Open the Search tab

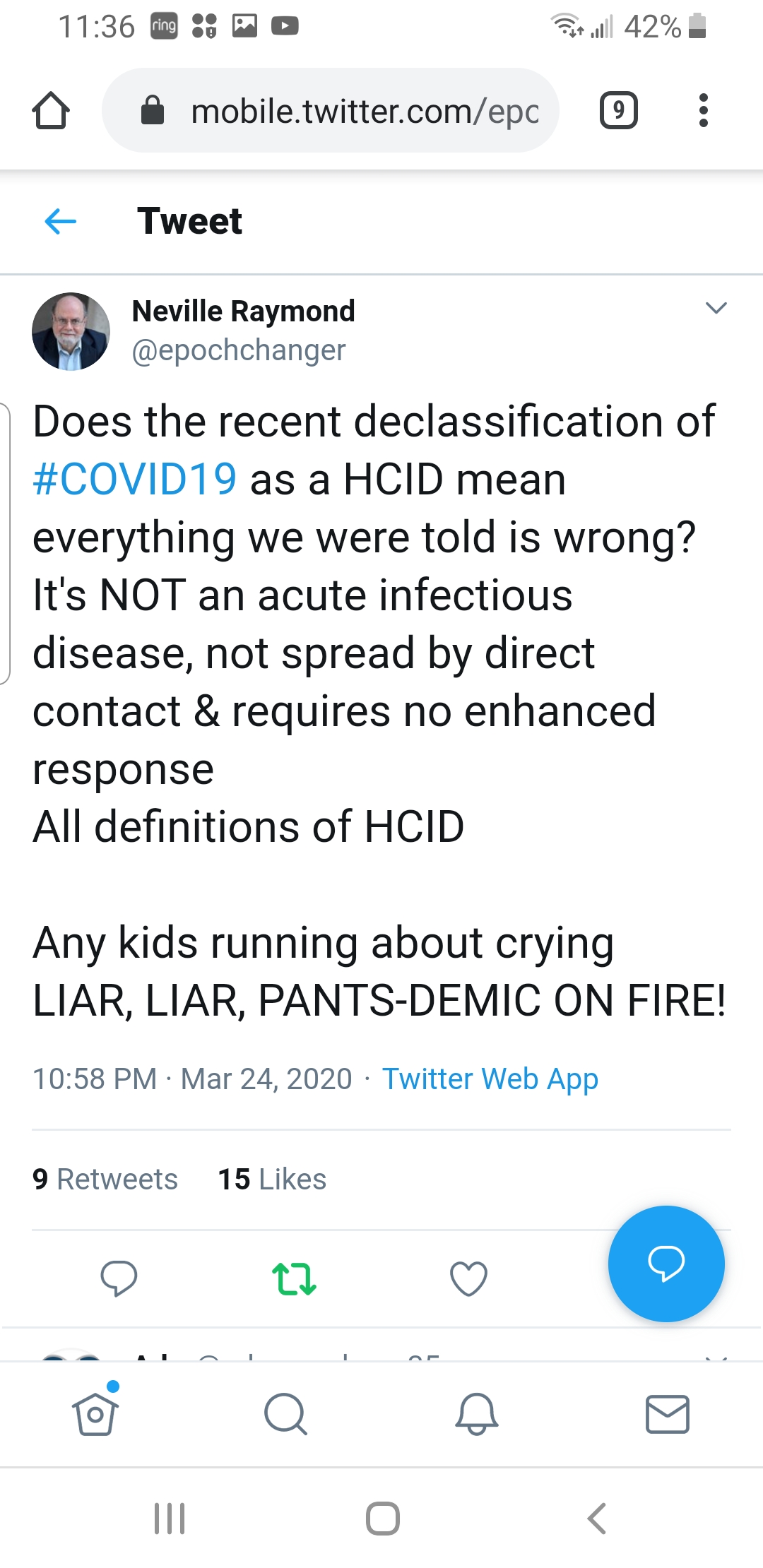pos(285,1414)
